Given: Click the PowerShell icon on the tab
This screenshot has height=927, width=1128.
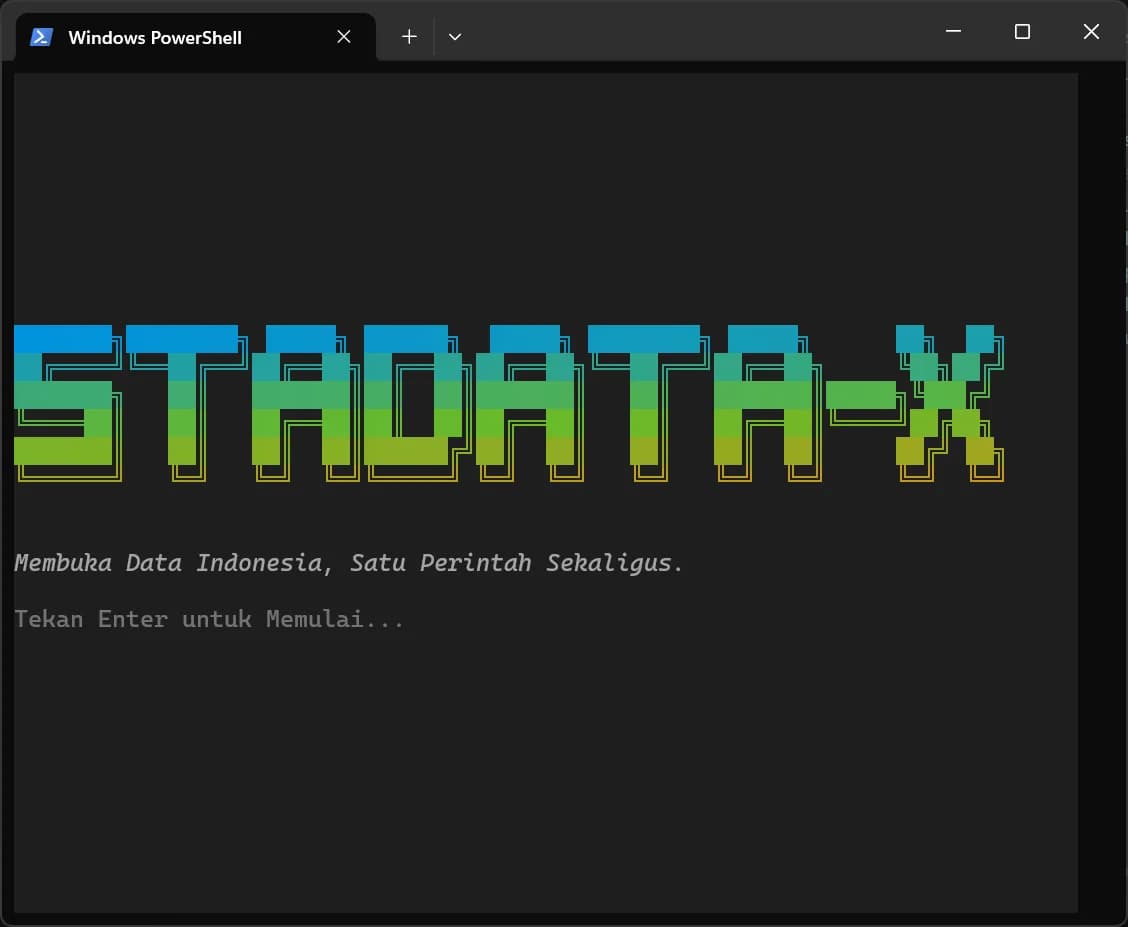Looking at the screenshot, I should (41, 37).
